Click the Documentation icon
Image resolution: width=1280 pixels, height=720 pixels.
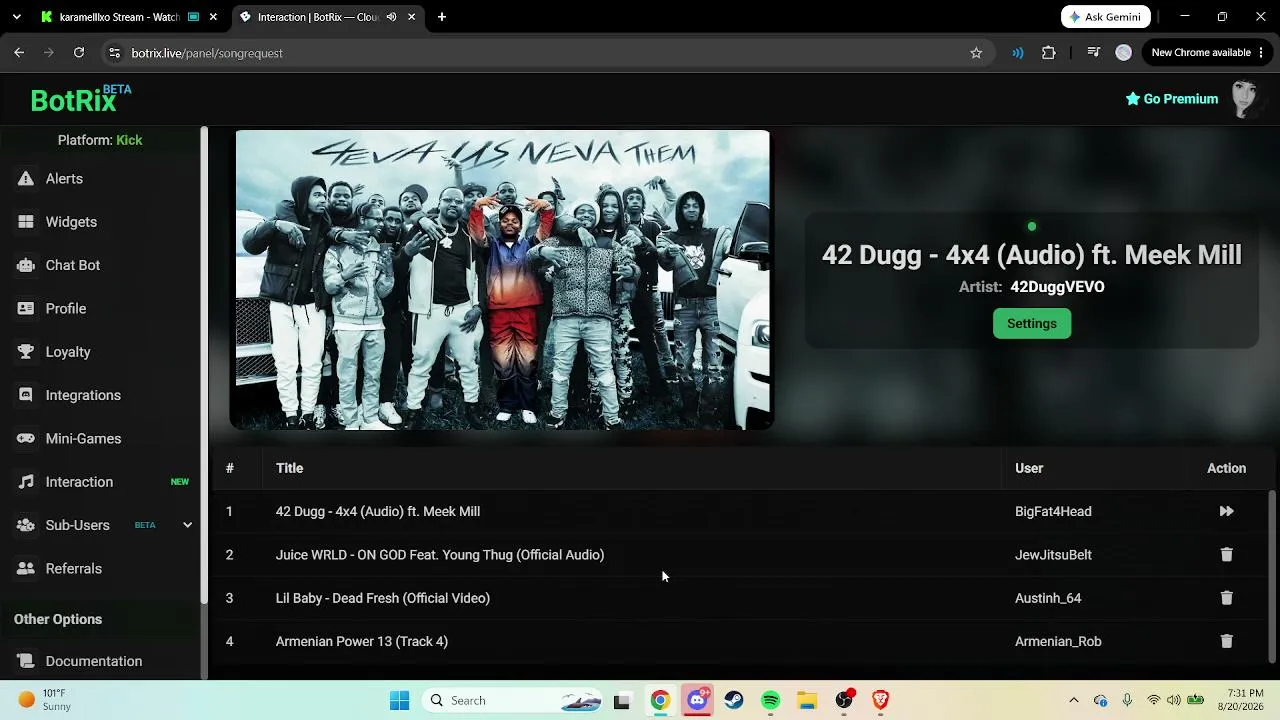(x=26, y=661)
